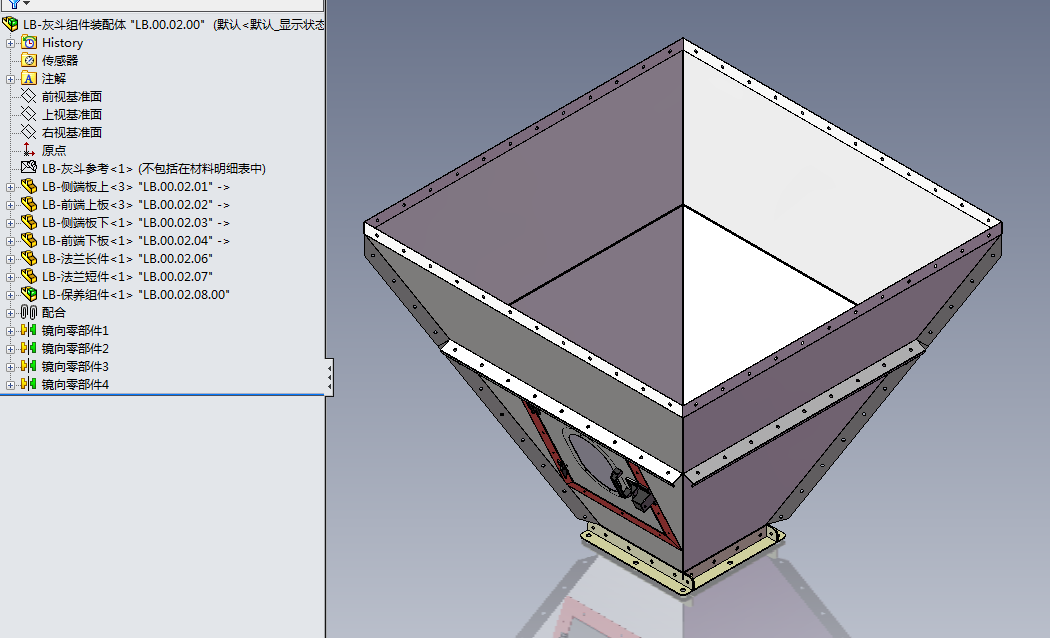Image resolution: width=1050 pixels, height=638 pixels.
Task: Select the 上视基准面 plane item
Action: (72, 114)
